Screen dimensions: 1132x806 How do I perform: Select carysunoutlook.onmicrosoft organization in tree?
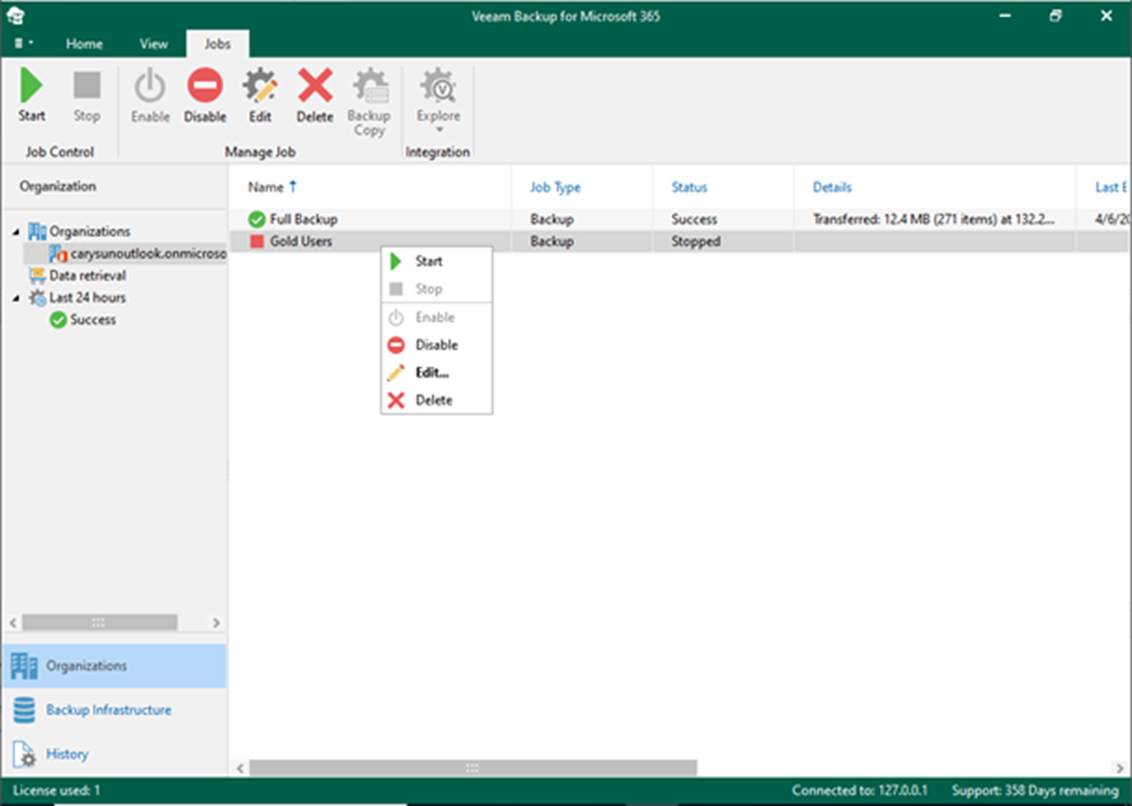(x=137, y=254)
